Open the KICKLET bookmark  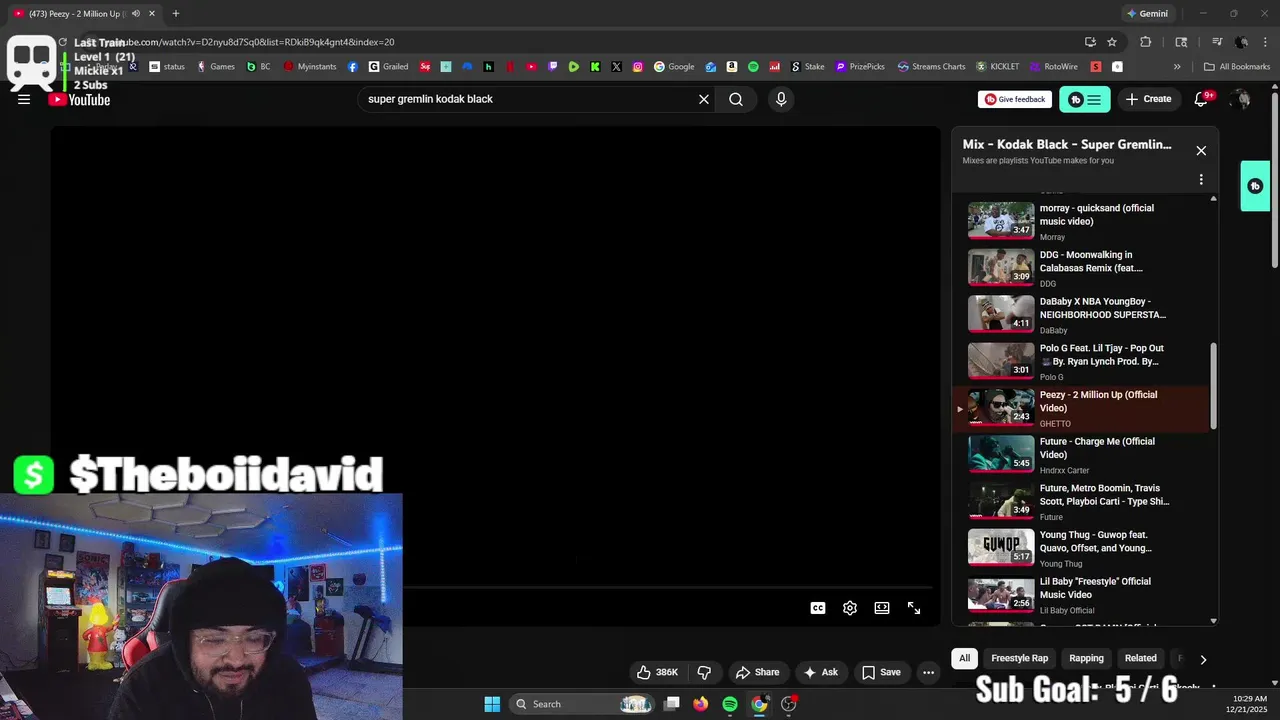tap(998, 67)
